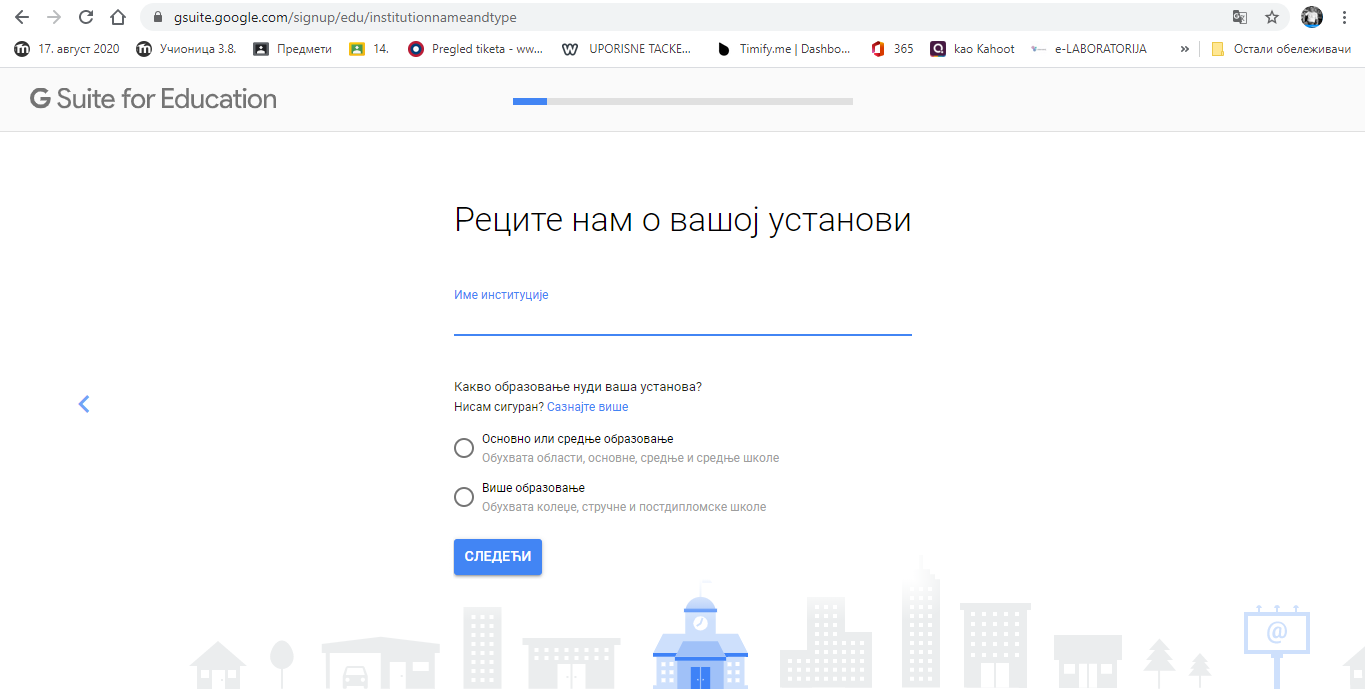This screenshot has height=689, width=1365.
Task: Open the 365 Office bookmark
Action: (x=892, y=48)
